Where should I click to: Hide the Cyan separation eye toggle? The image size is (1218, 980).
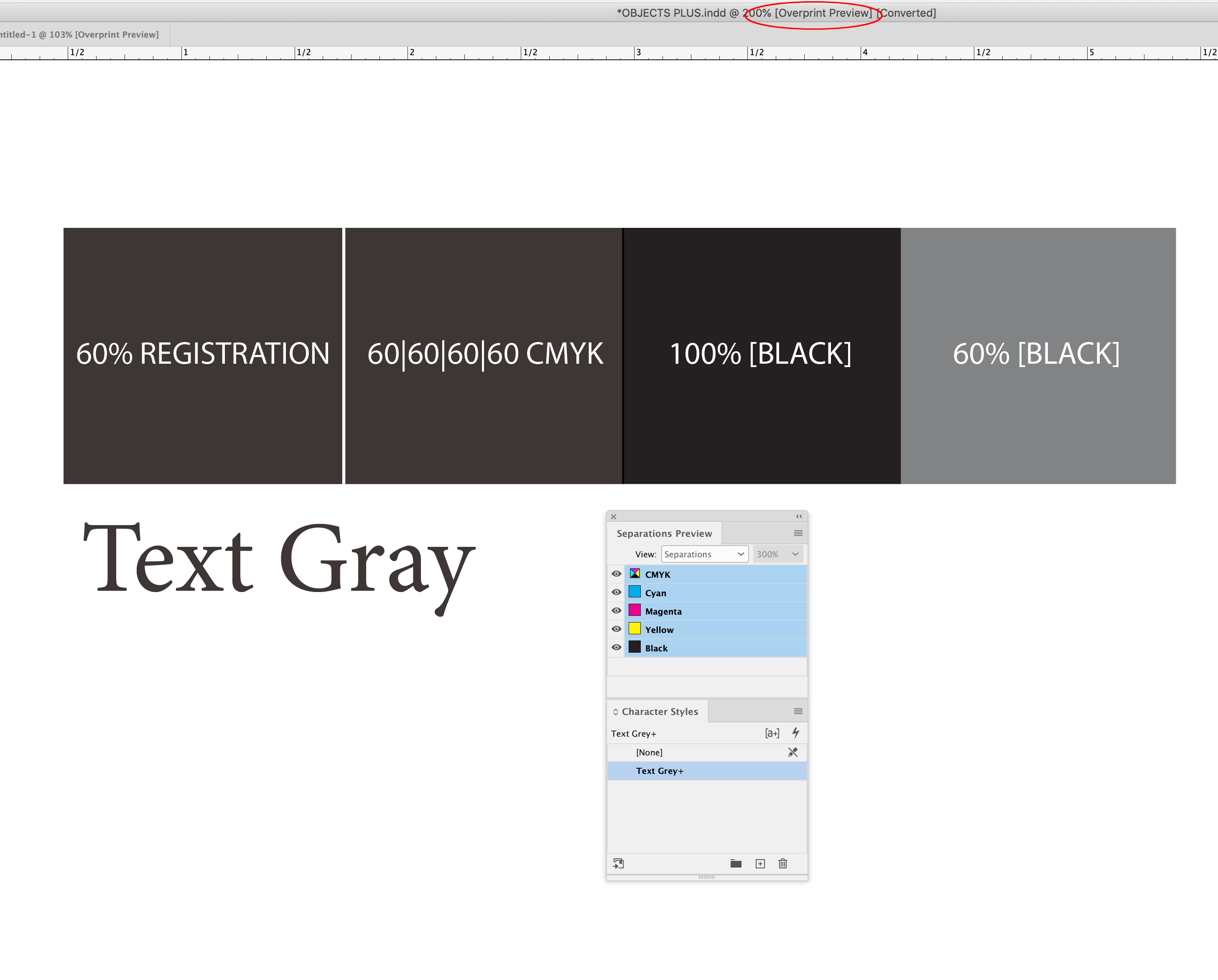click(617, 592)
